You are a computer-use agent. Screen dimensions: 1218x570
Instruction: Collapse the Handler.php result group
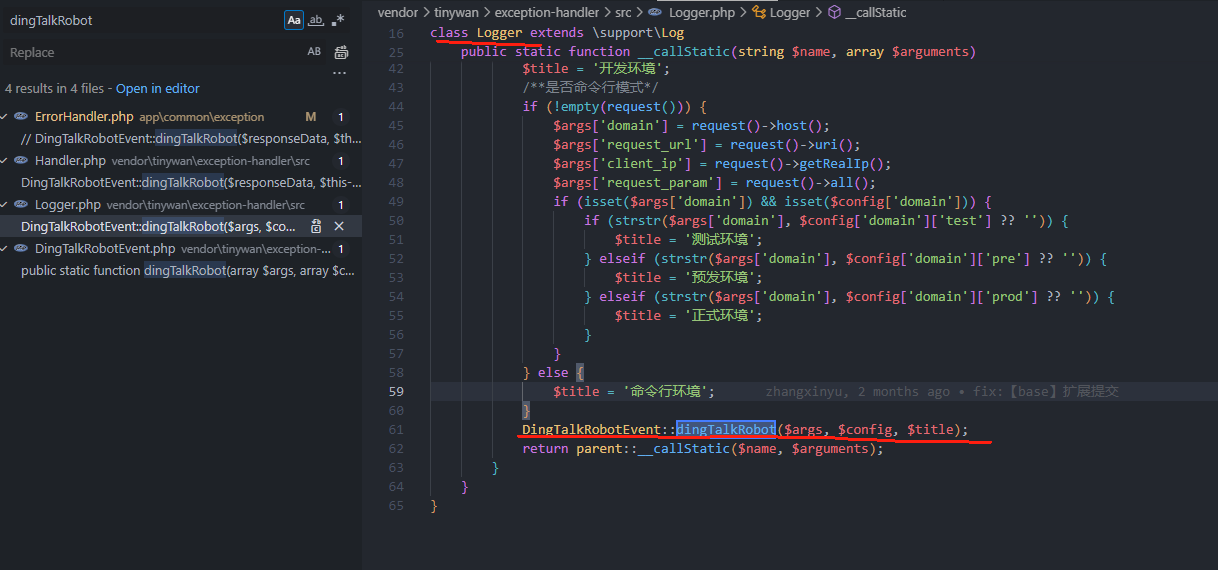pyautogui.click(x=6, y=161)
